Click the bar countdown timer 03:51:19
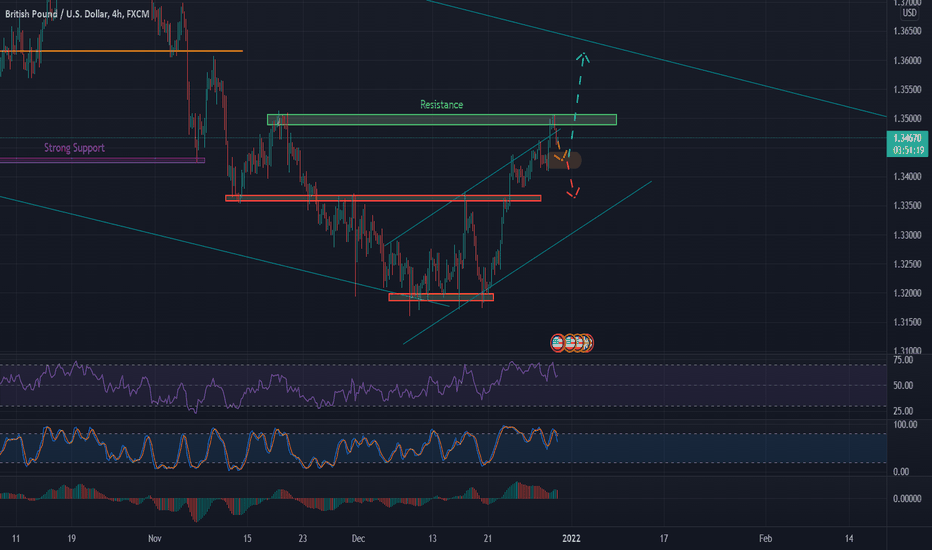 [x=907, y=150]
